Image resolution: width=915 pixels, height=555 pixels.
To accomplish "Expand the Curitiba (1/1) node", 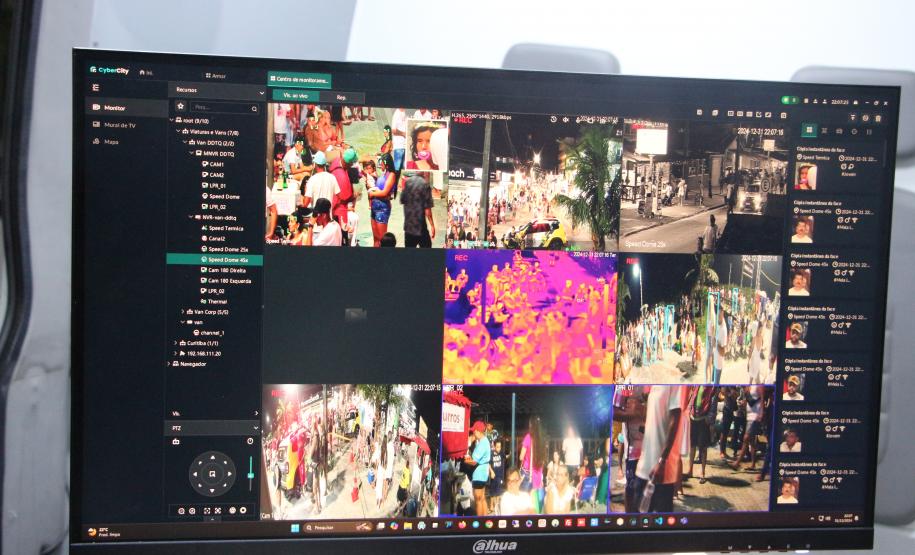I will point(175,343).
